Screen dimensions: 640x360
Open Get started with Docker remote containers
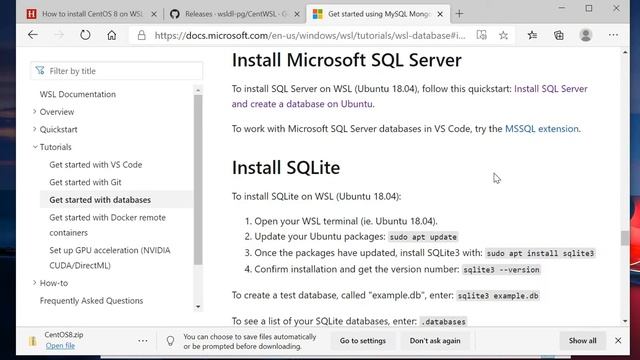pos(107,225)
